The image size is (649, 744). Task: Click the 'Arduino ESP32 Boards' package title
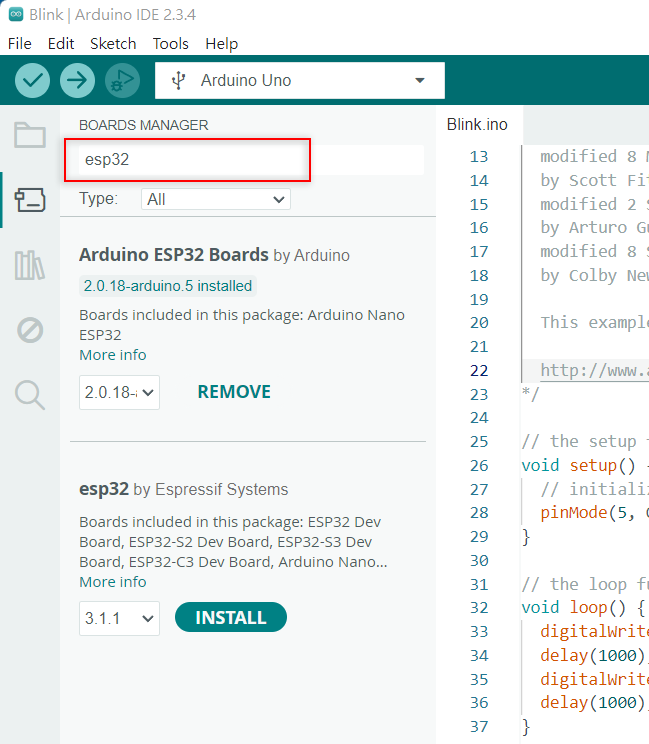pos(174,255)
